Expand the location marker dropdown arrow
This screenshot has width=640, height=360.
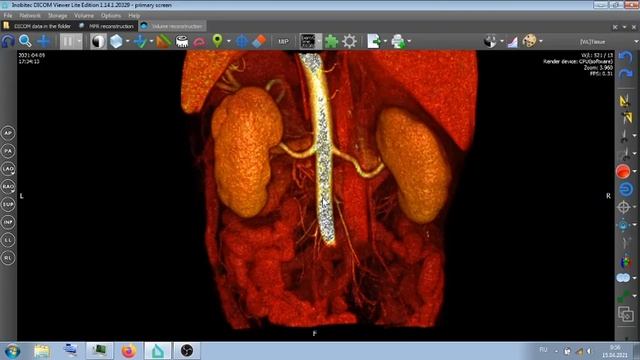pyautogui.click(x=229, y=41)
